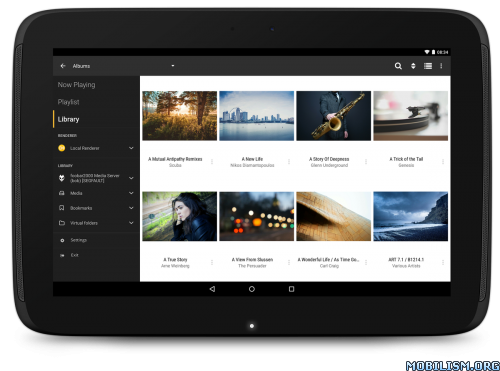Screen dimensions: 500x371
Task: Open the toolbar overflow menu dots
Action: pyautogui.click(x=441, y=66)
